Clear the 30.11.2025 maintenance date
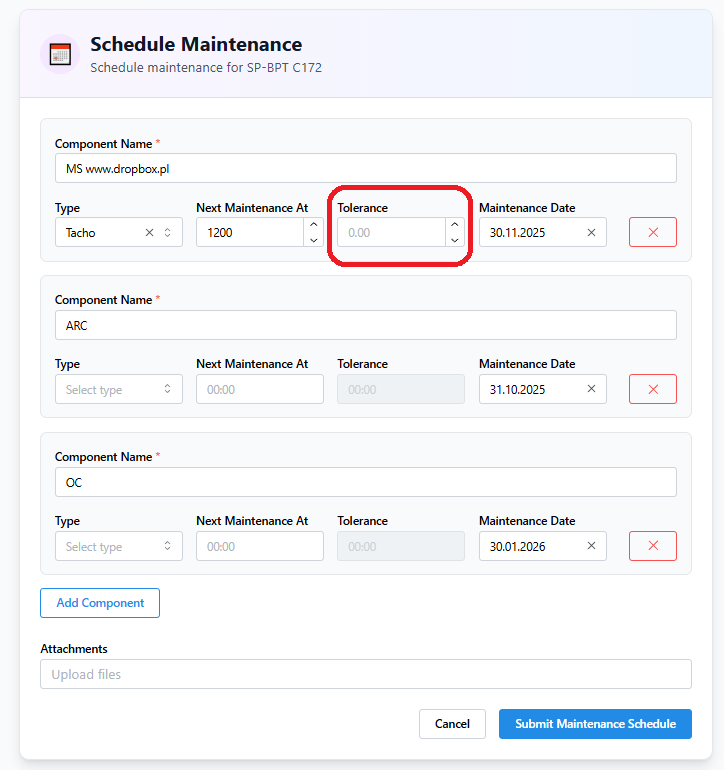 (x=591, y=233)
